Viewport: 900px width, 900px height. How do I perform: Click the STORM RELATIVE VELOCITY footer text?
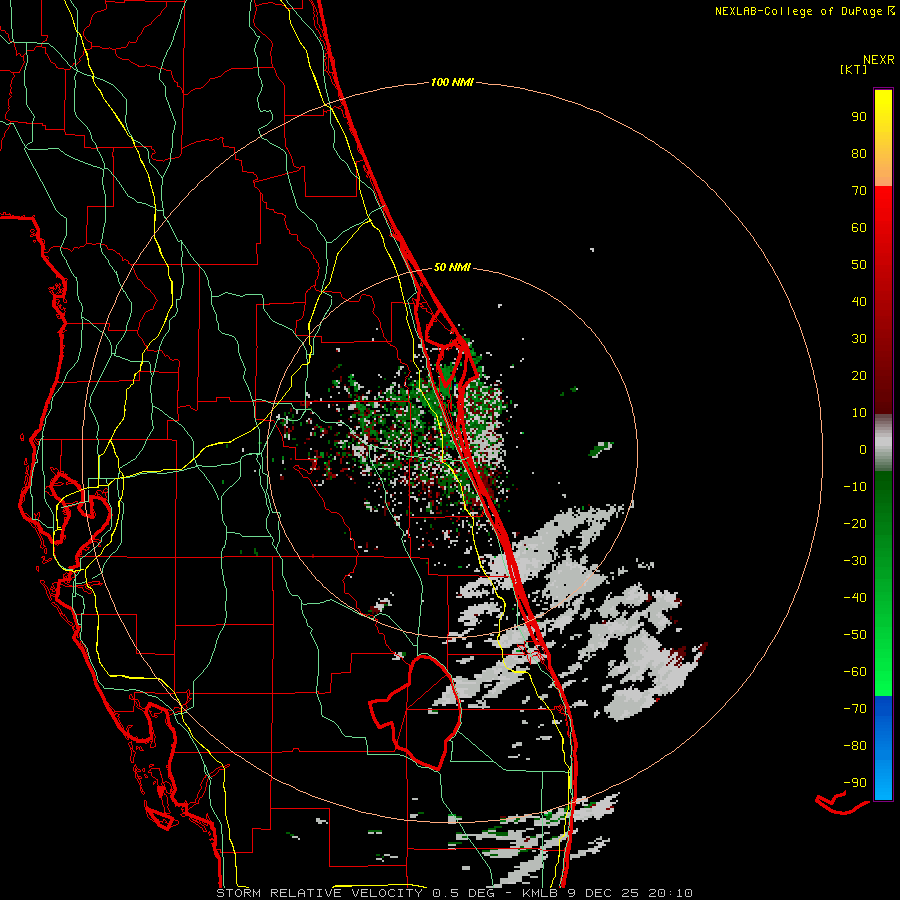[320, 893]
